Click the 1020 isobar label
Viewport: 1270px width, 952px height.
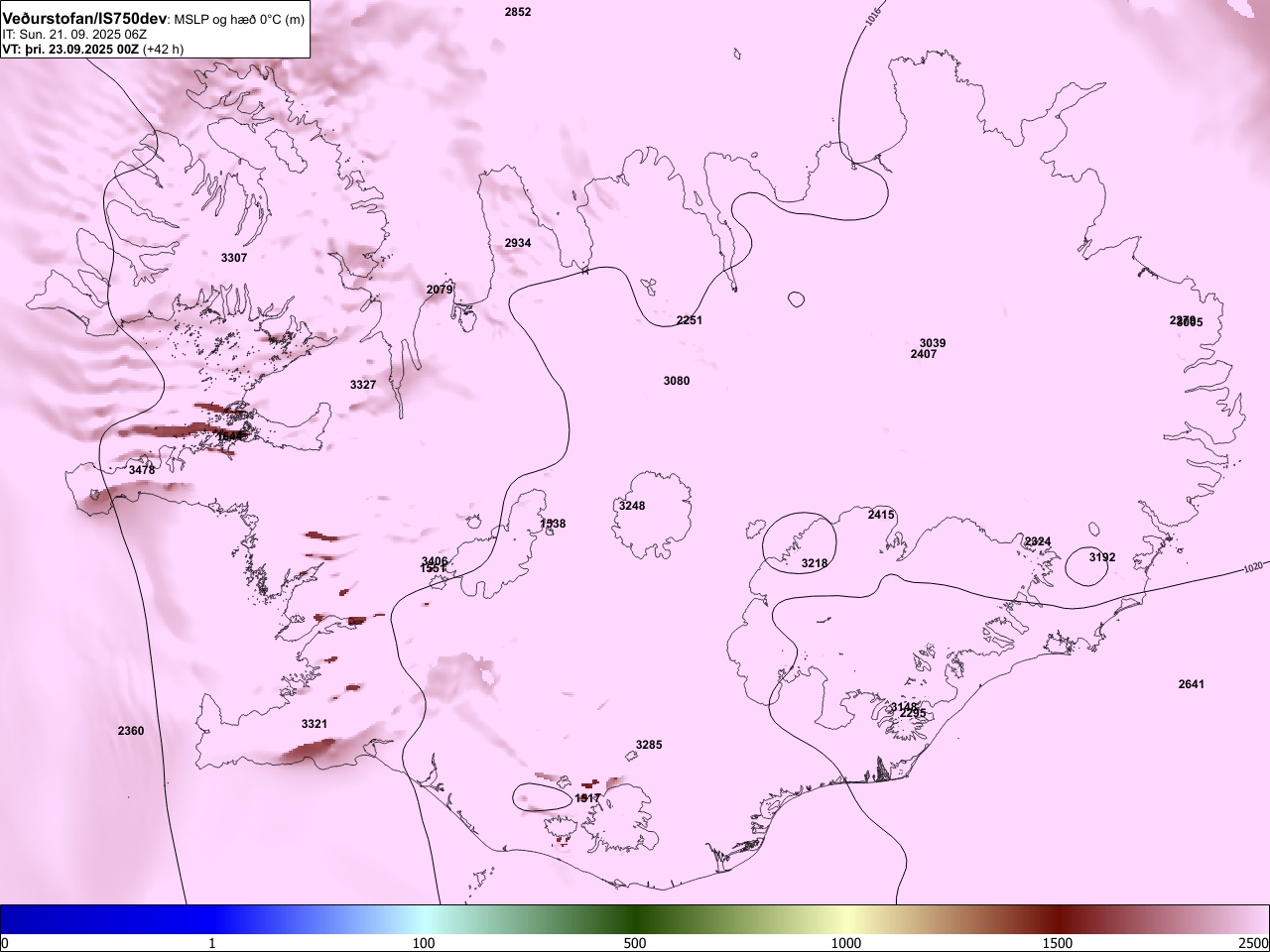click(x=1254, y=567)
